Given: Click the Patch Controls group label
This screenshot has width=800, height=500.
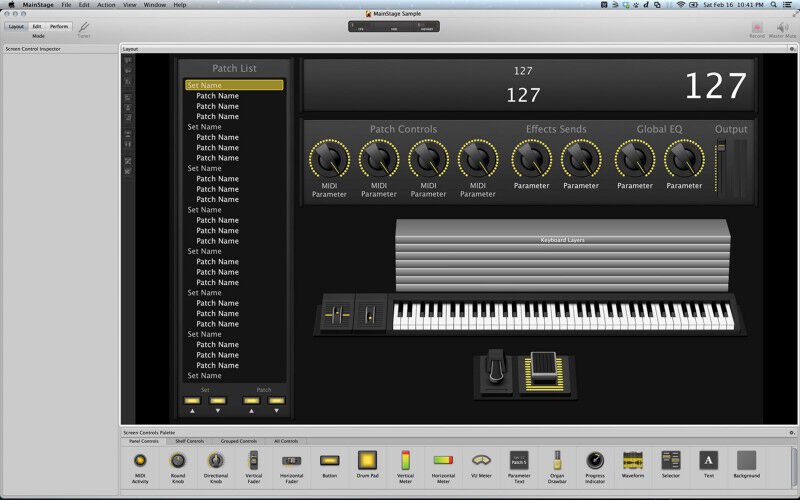Looking at the screenshot, I should (403, 129).
